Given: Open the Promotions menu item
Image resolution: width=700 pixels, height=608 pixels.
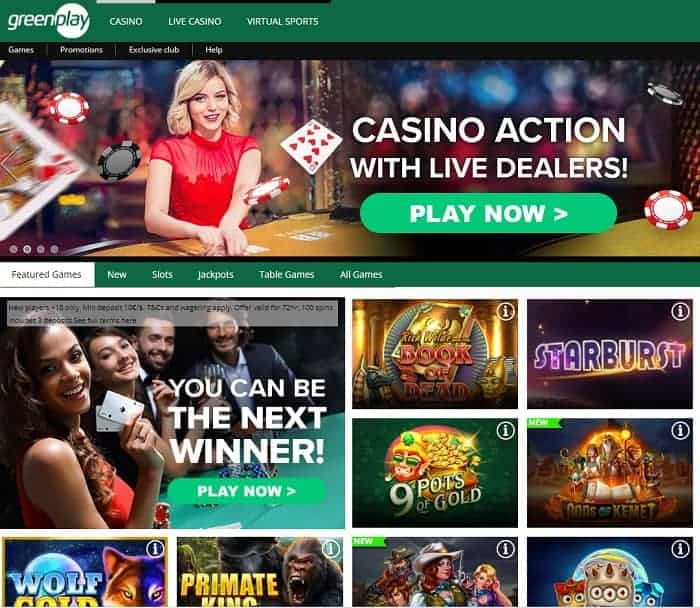Looking at the screenshot, I should [x=81, y=50].
